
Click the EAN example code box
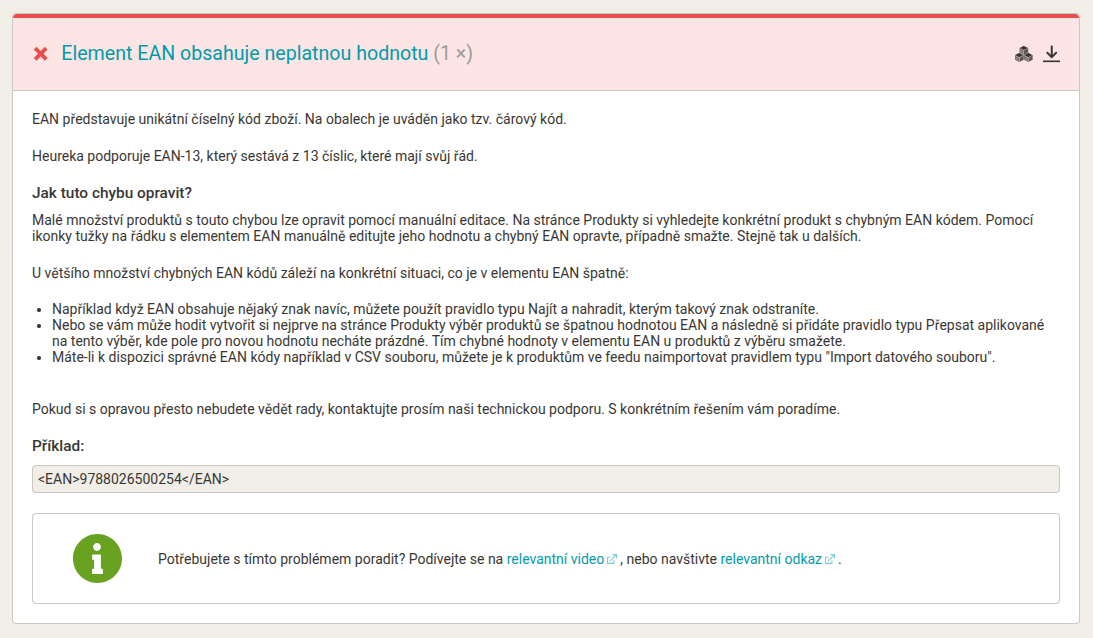(546, 479)
